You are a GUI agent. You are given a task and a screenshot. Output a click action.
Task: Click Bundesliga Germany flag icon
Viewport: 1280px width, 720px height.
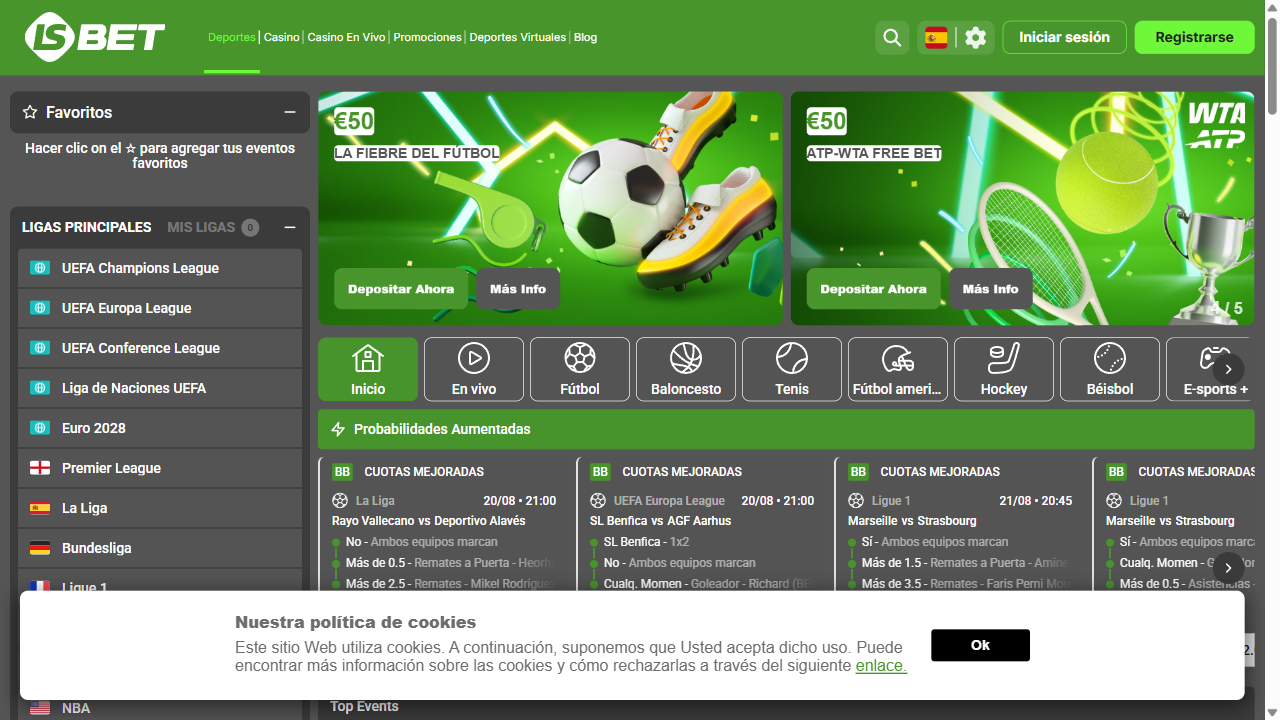click(x=40, y=548)
